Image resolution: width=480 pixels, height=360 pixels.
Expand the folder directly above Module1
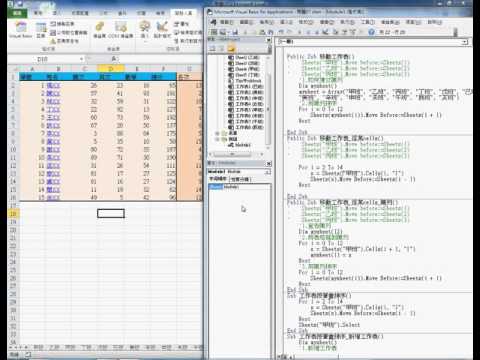[217, 139]
